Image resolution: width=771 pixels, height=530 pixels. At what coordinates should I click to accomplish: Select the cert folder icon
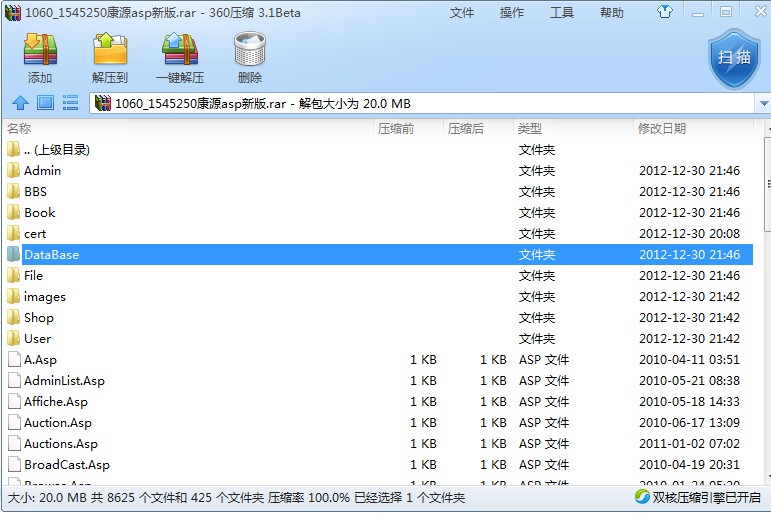click(x=14, y=234)
